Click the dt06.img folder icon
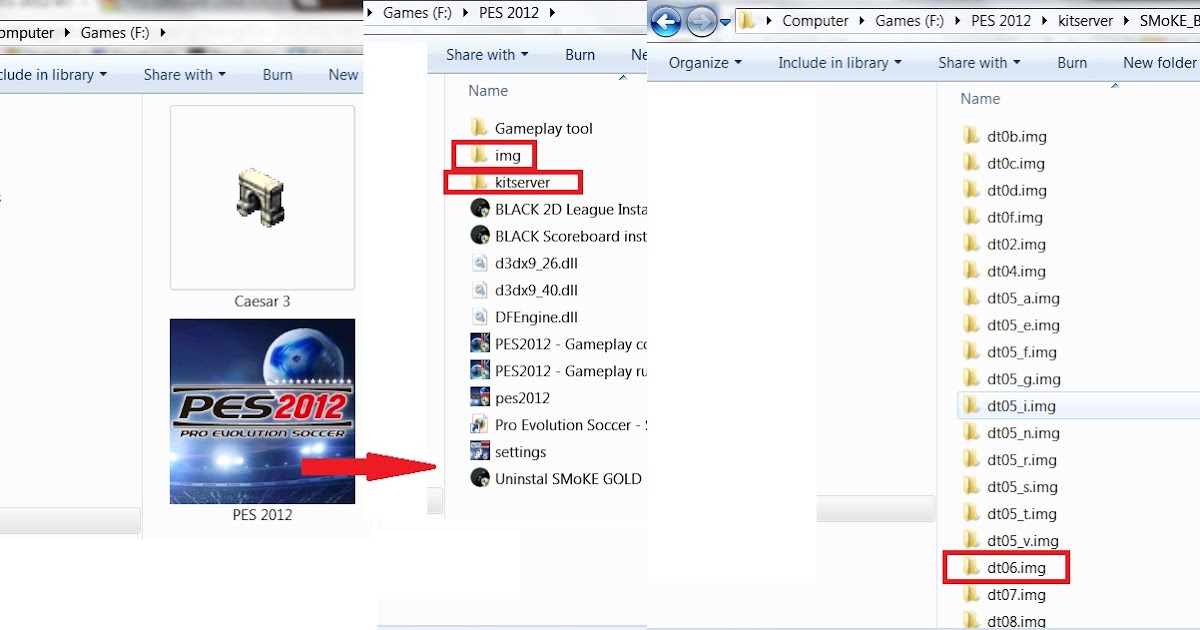The height and width of the screenshot is (630, 1200). (x=971, y=568)
